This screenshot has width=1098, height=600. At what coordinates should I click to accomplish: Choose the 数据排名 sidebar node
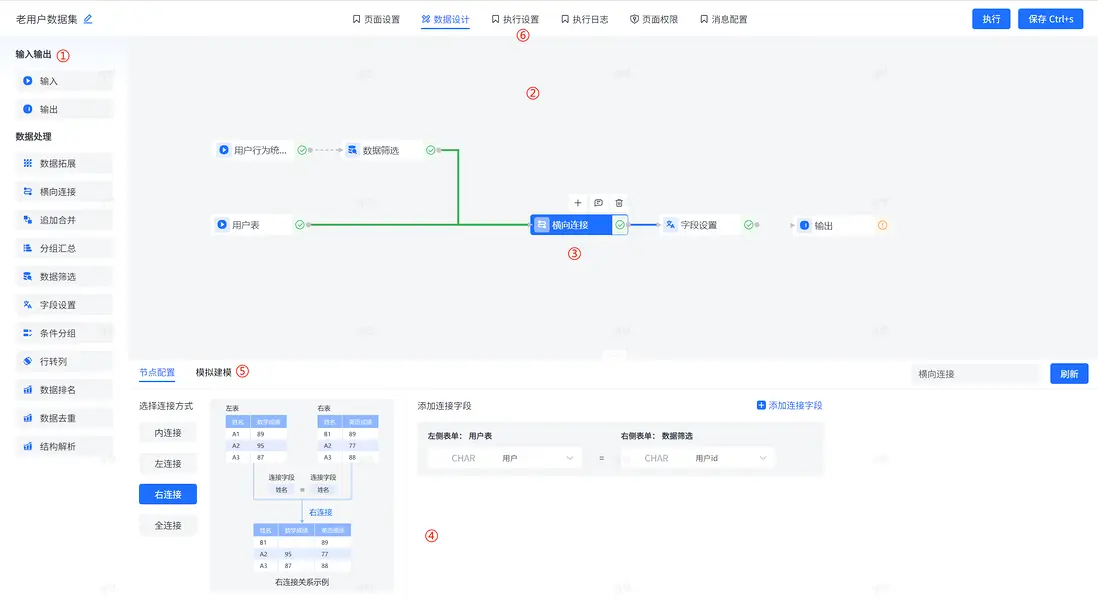(64, 390)
